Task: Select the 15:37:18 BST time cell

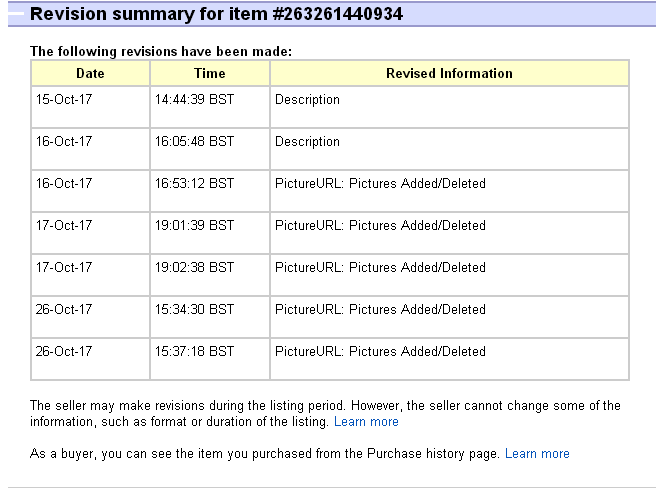Action: [x=194, y=352]
